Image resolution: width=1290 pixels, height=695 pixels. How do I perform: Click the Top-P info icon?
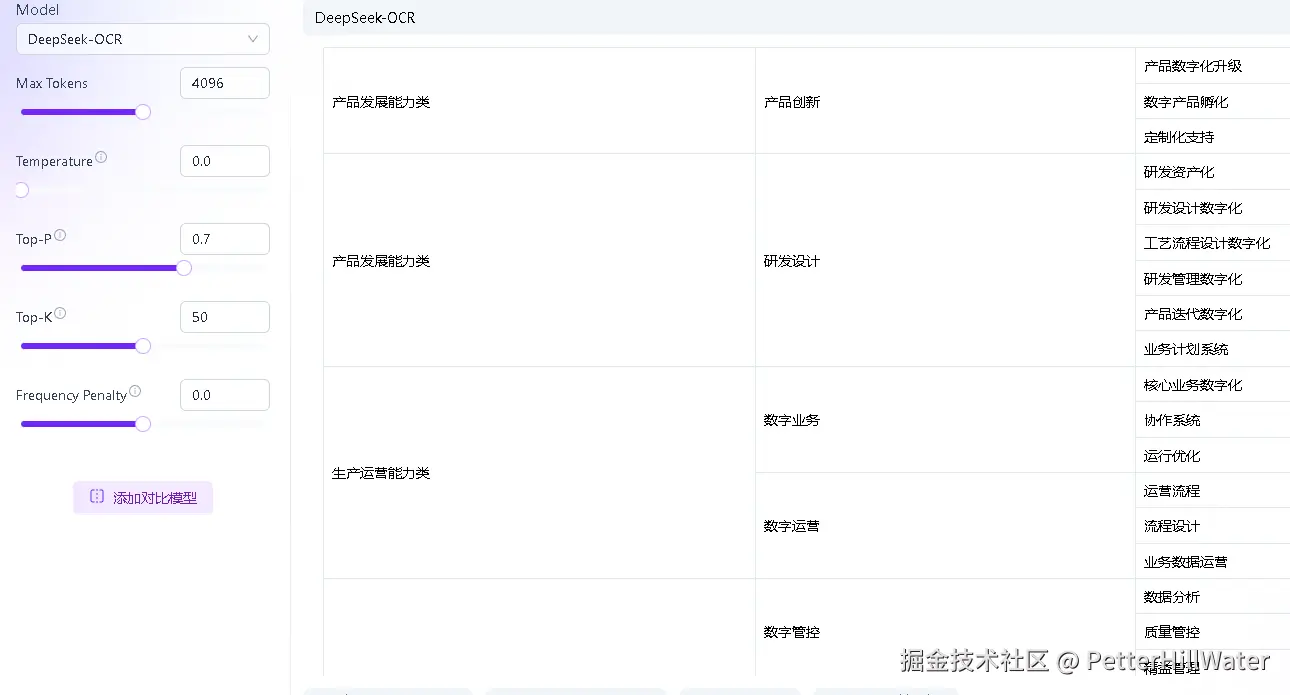[60, 234]
